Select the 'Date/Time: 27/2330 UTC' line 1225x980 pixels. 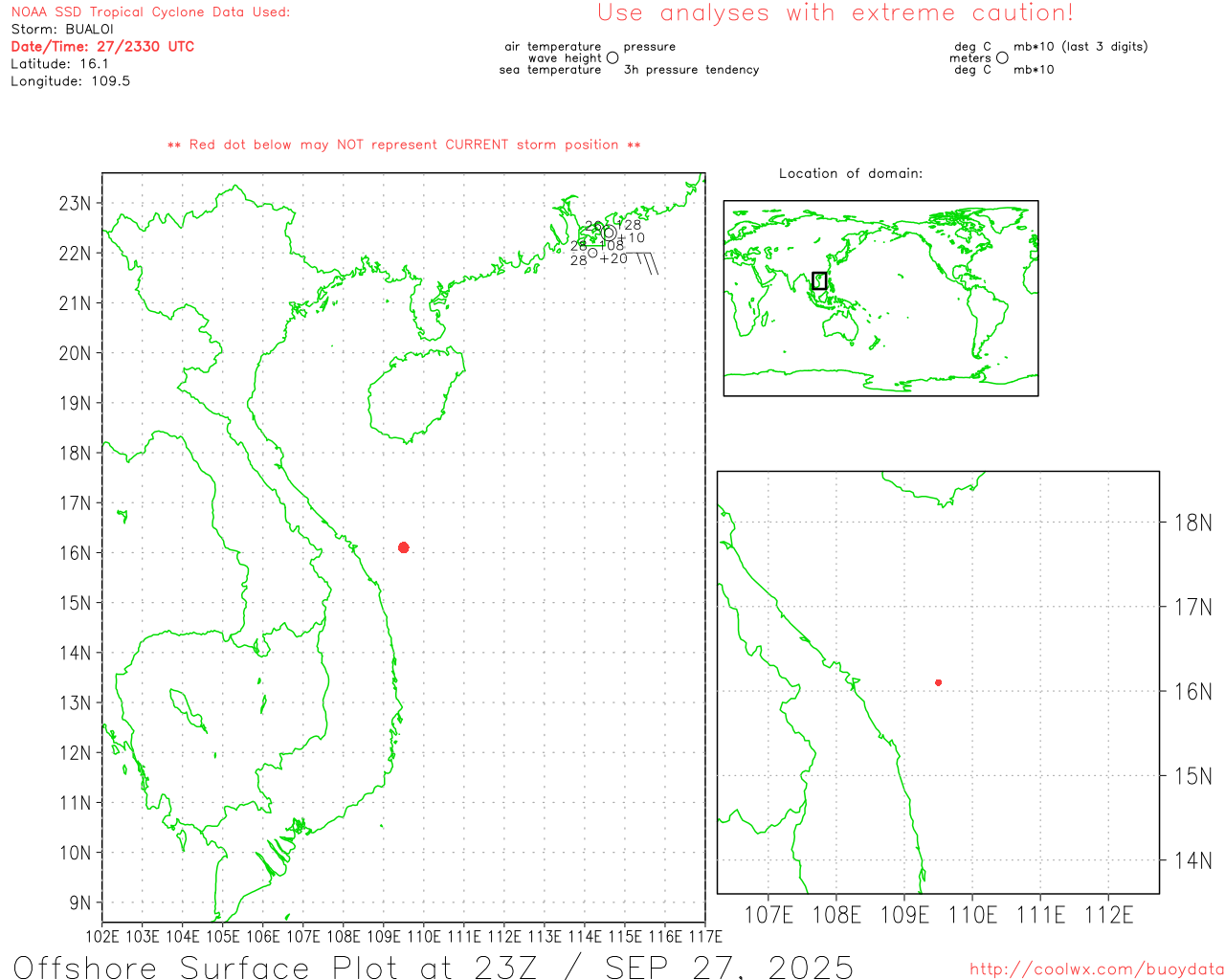click(102, 47)
